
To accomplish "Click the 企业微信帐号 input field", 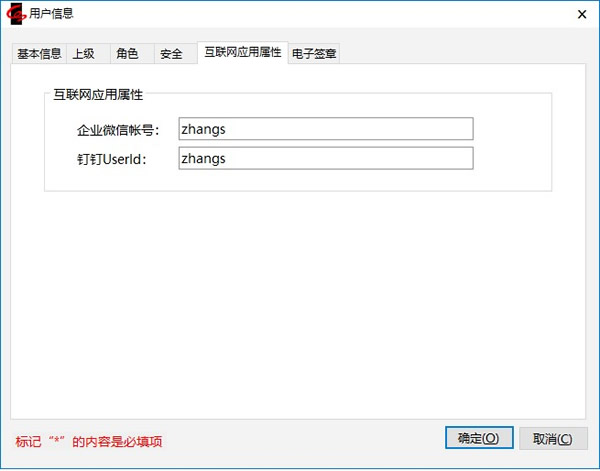I will pyautogui.click(x=325, y=129).
